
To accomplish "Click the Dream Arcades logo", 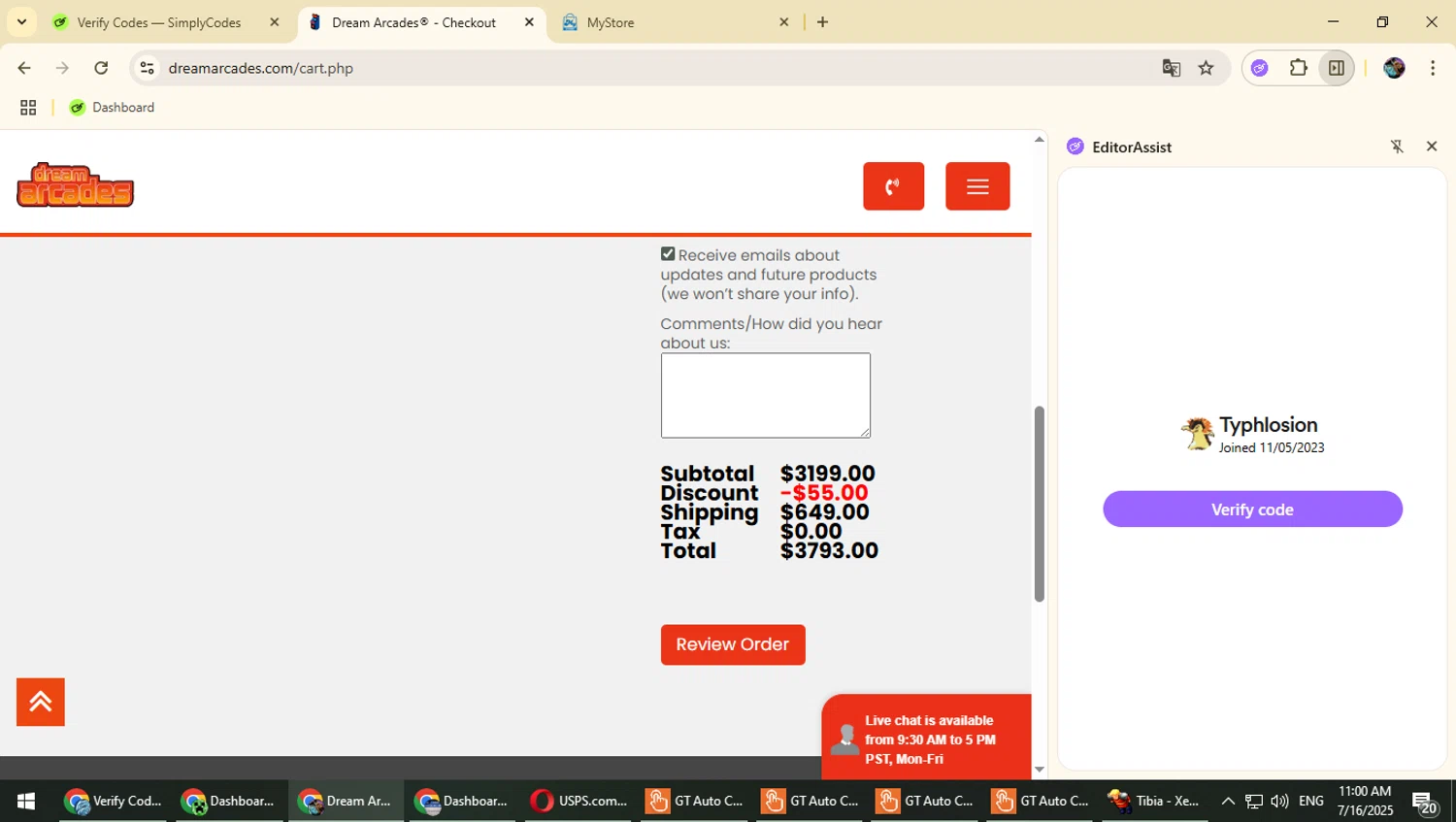I will pyautogui.click(x=75, y=185).
